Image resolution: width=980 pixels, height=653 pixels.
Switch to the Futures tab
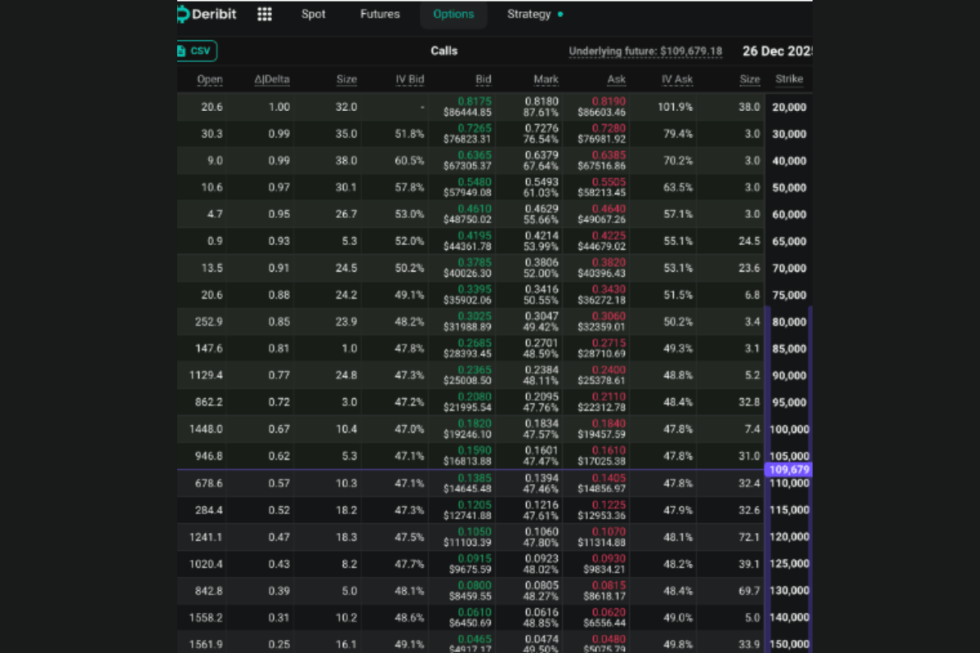(x=379, y=14)
